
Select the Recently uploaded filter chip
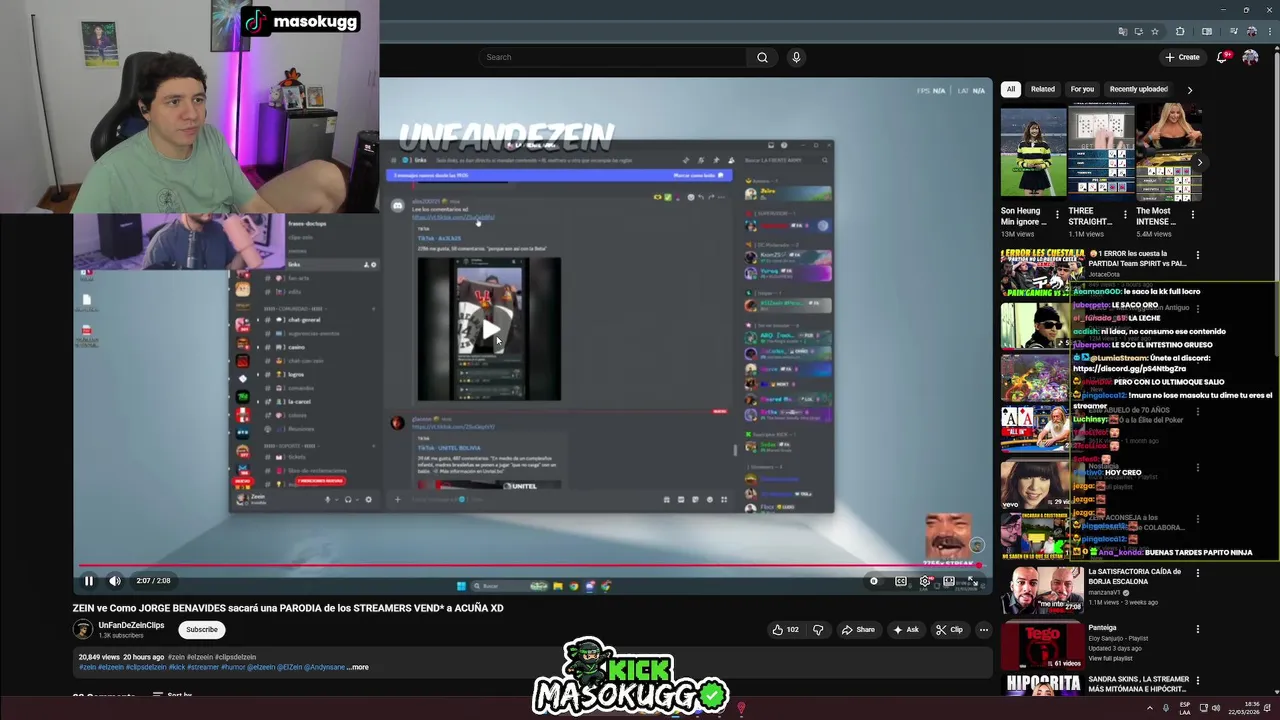(1139, 89)
